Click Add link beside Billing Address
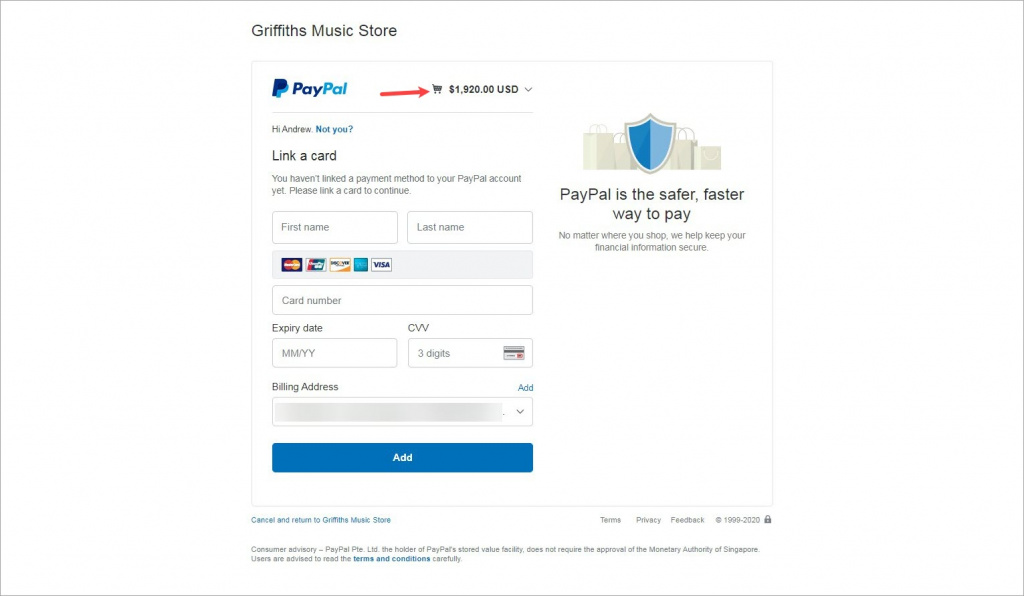The height and width of the screenshot is (596, 1024). (x=526, y=388)
